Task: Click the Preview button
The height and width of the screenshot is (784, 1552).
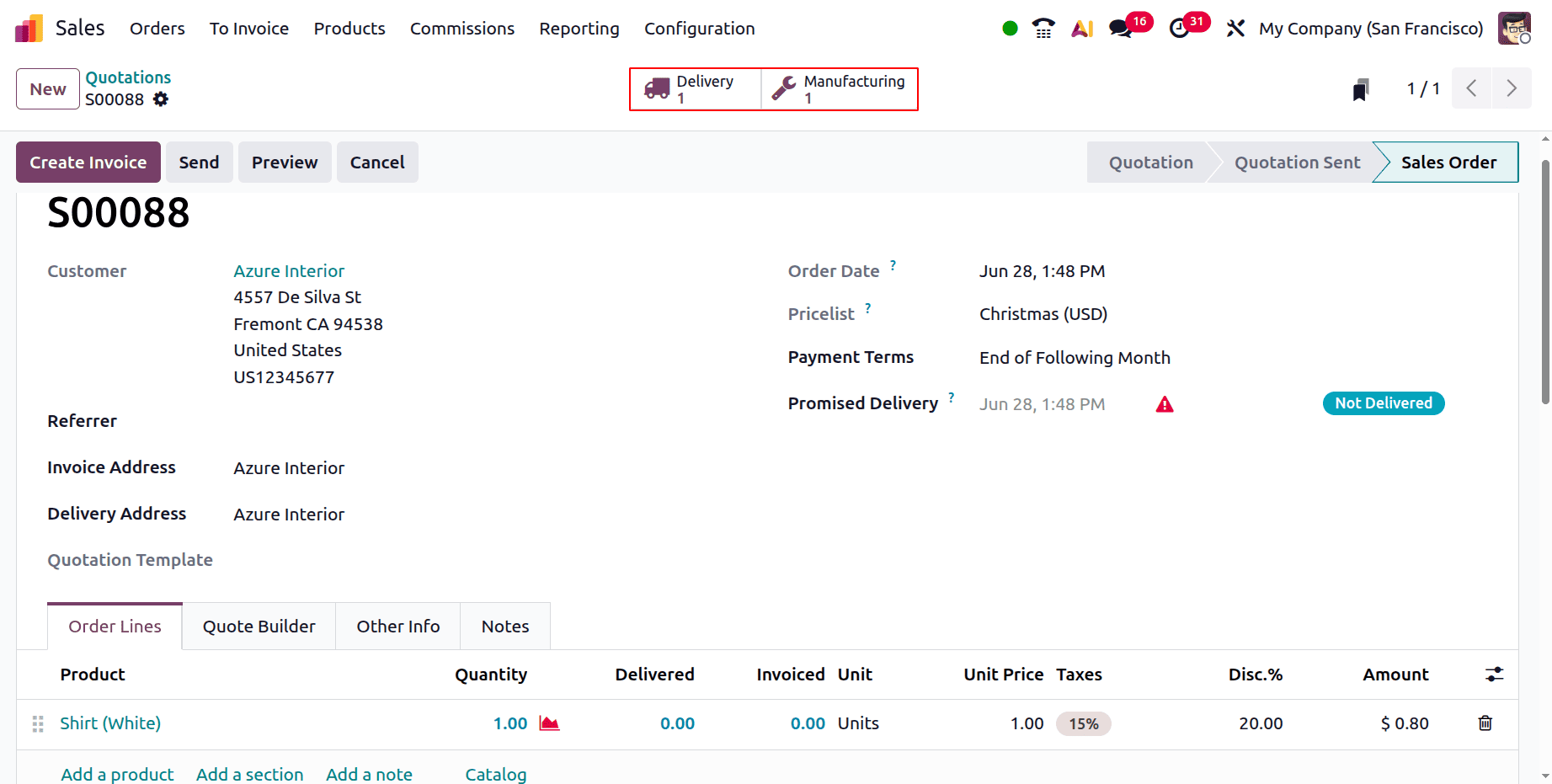Action: [285, 163]
